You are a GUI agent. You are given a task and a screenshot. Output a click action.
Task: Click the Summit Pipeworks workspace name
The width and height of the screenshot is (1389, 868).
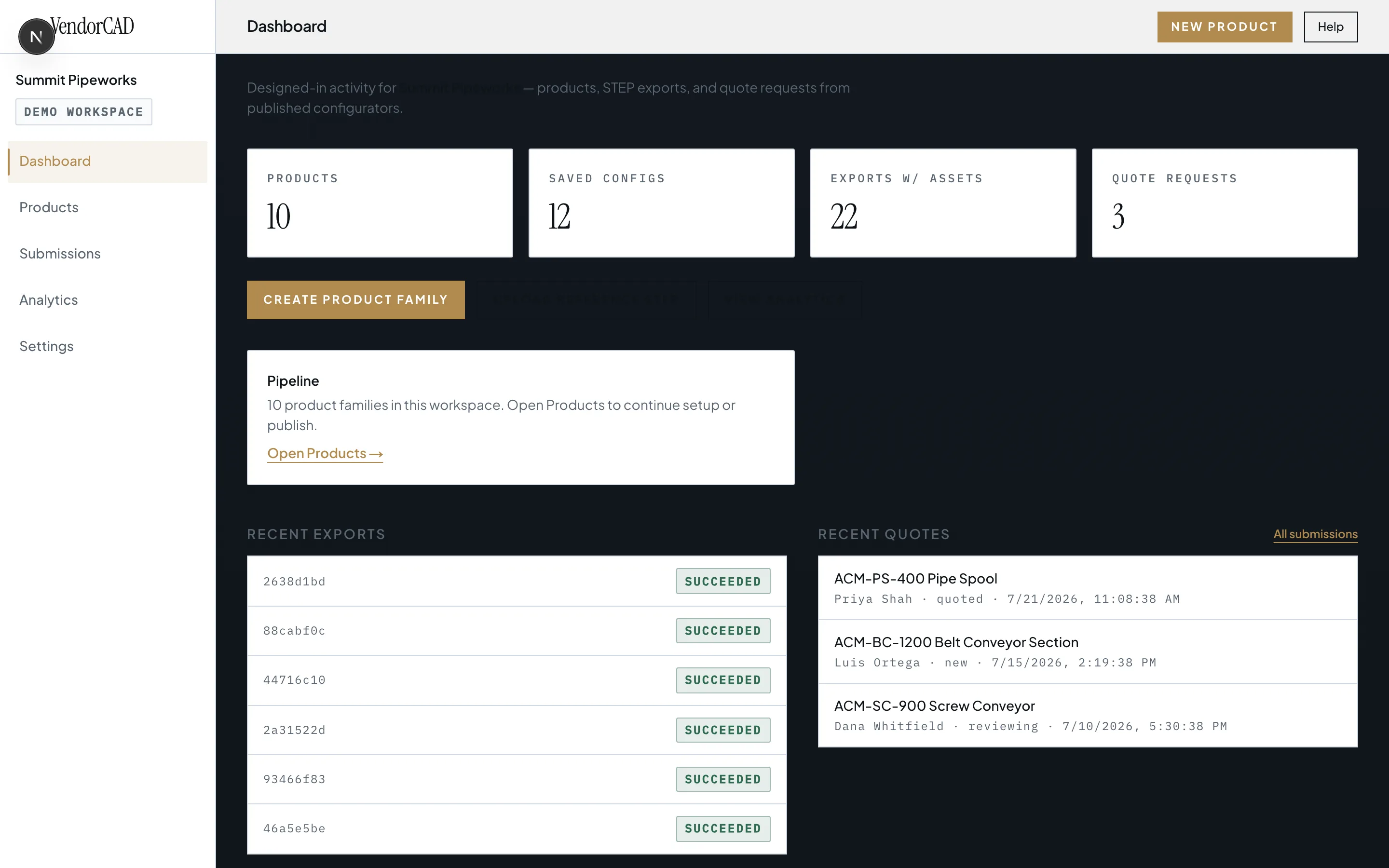(x=76, y=80)
